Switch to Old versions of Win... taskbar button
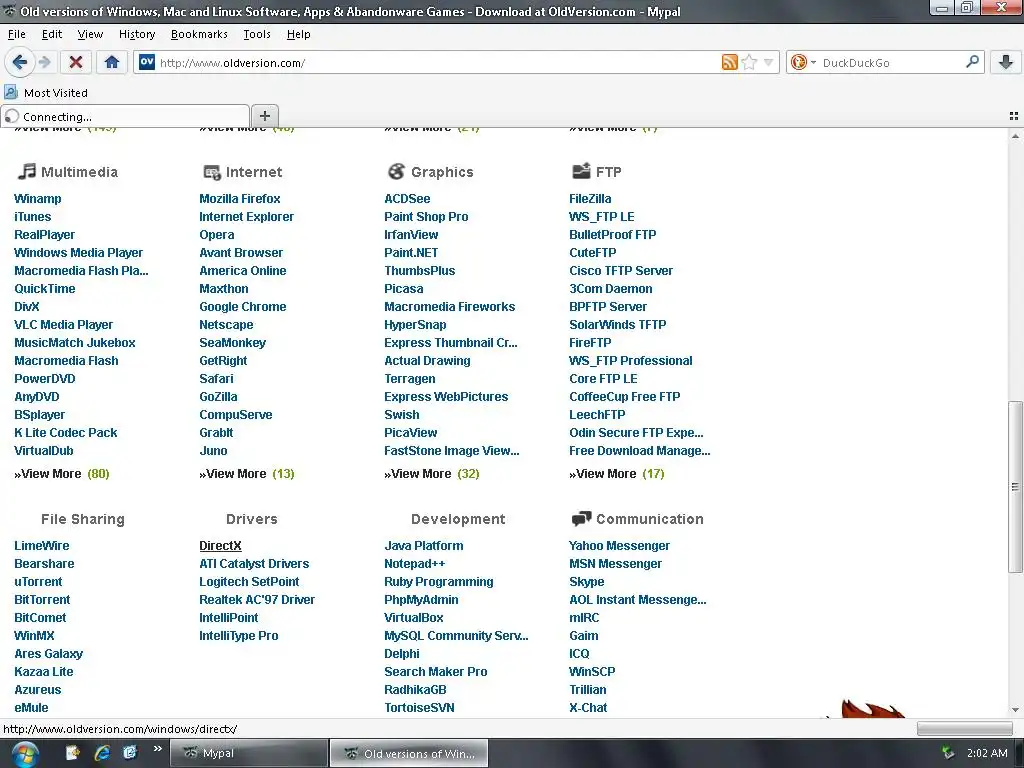Image resolution: width=1024 pixels, height=768 pixels. pyautogui.click(x=409, y=753)
